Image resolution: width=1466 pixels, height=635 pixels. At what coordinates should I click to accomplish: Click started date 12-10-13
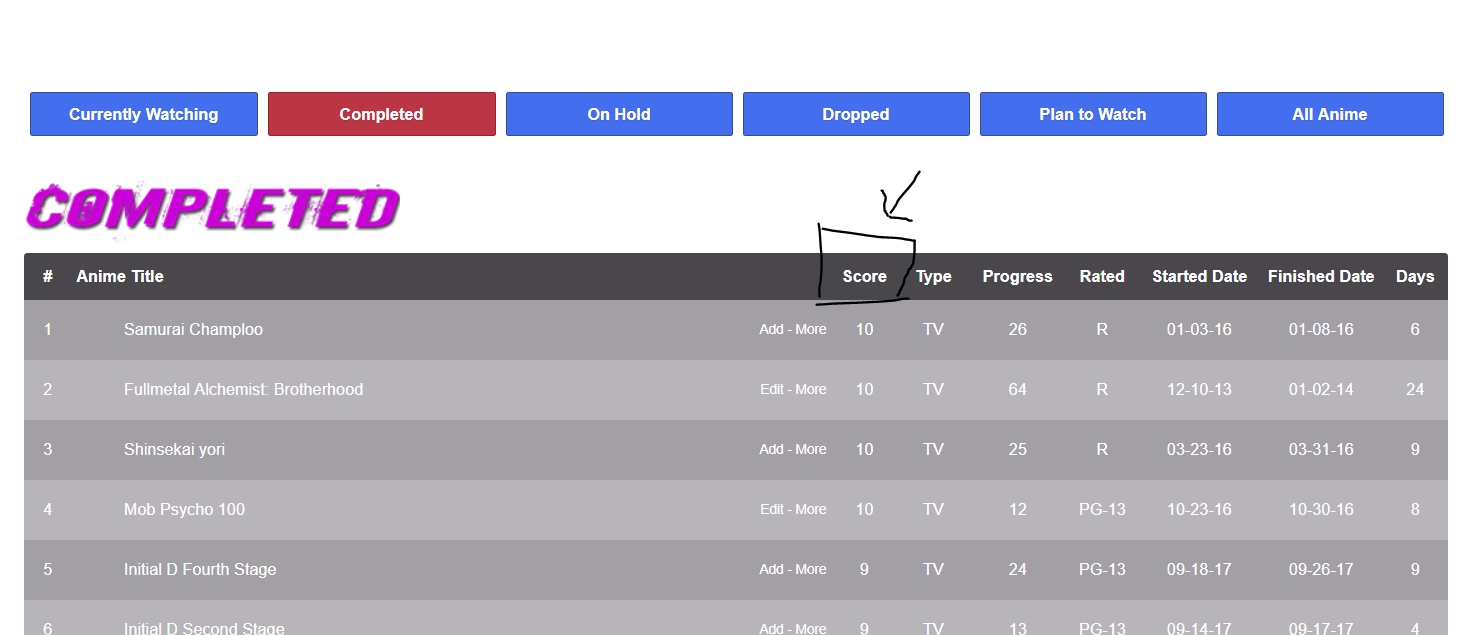tap(1199, 389)
